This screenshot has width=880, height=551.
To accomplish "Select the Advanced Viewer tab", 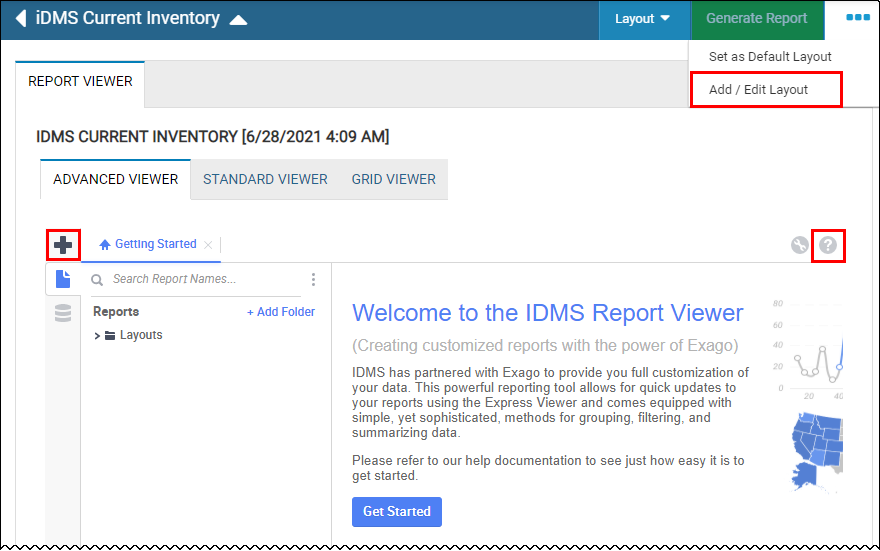I will (x=116, y=180).
